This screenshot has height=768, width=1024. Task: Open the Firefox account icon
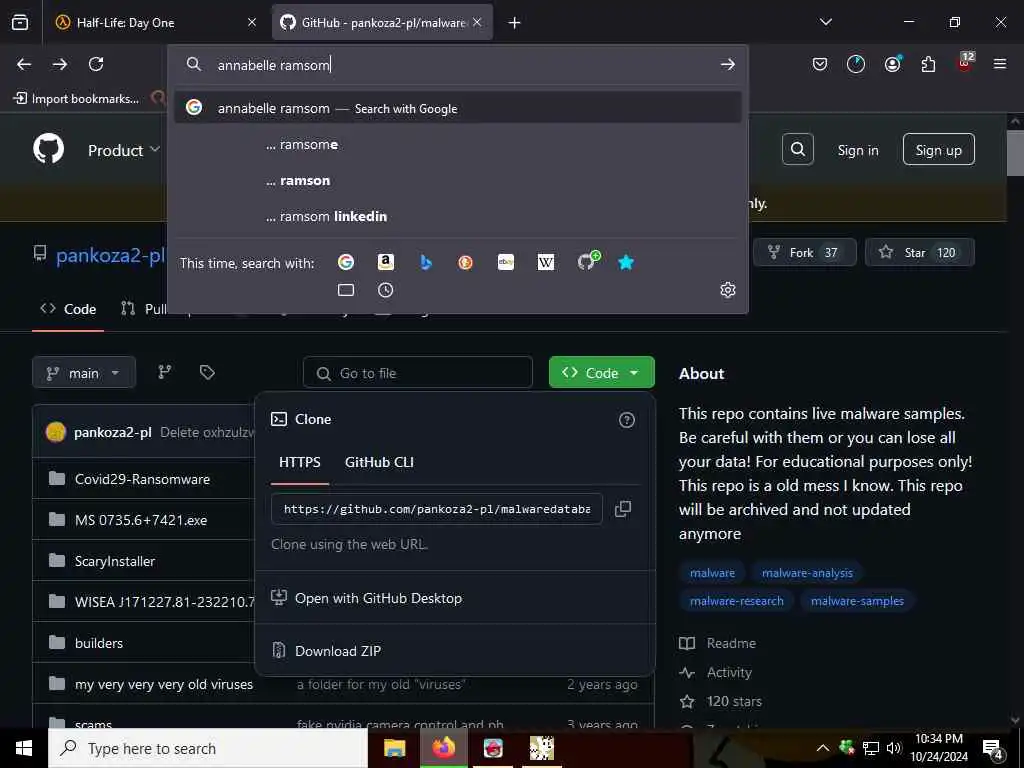click(x=892, y=64)
